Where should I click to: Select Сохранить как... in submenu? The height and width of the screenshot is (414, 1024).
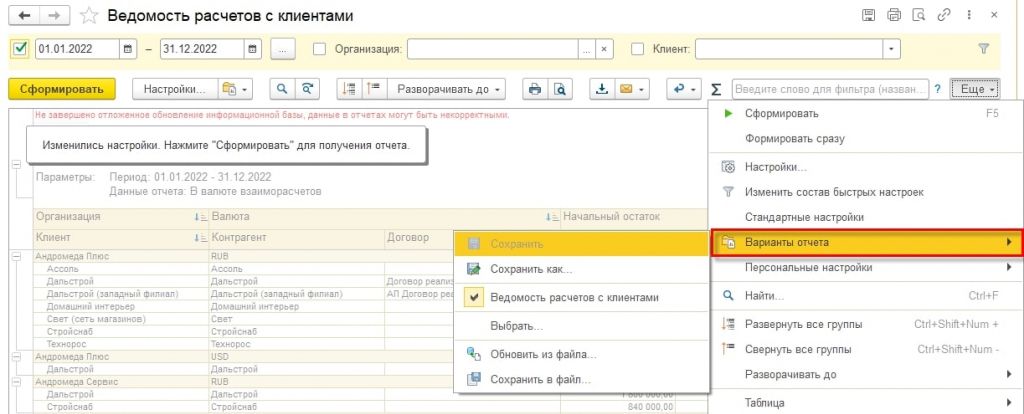(x=581, y=269)
